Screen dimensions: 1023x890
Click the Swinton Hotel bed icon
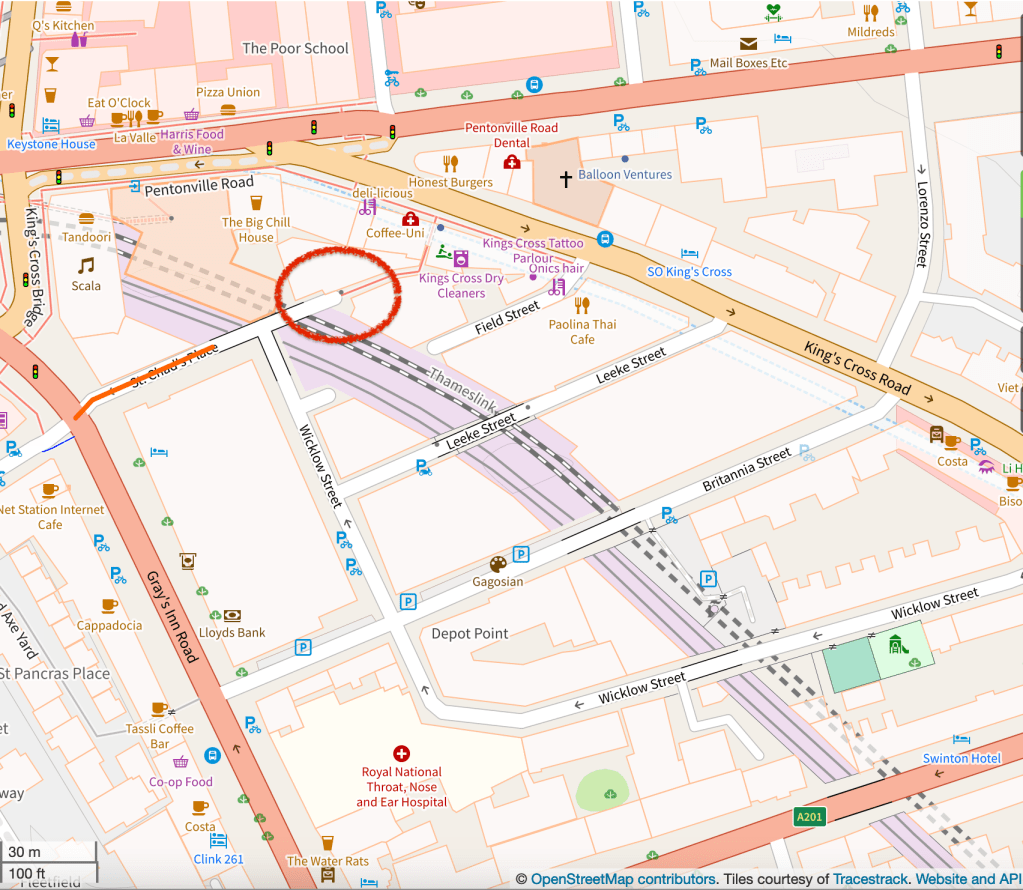(961, 740)
